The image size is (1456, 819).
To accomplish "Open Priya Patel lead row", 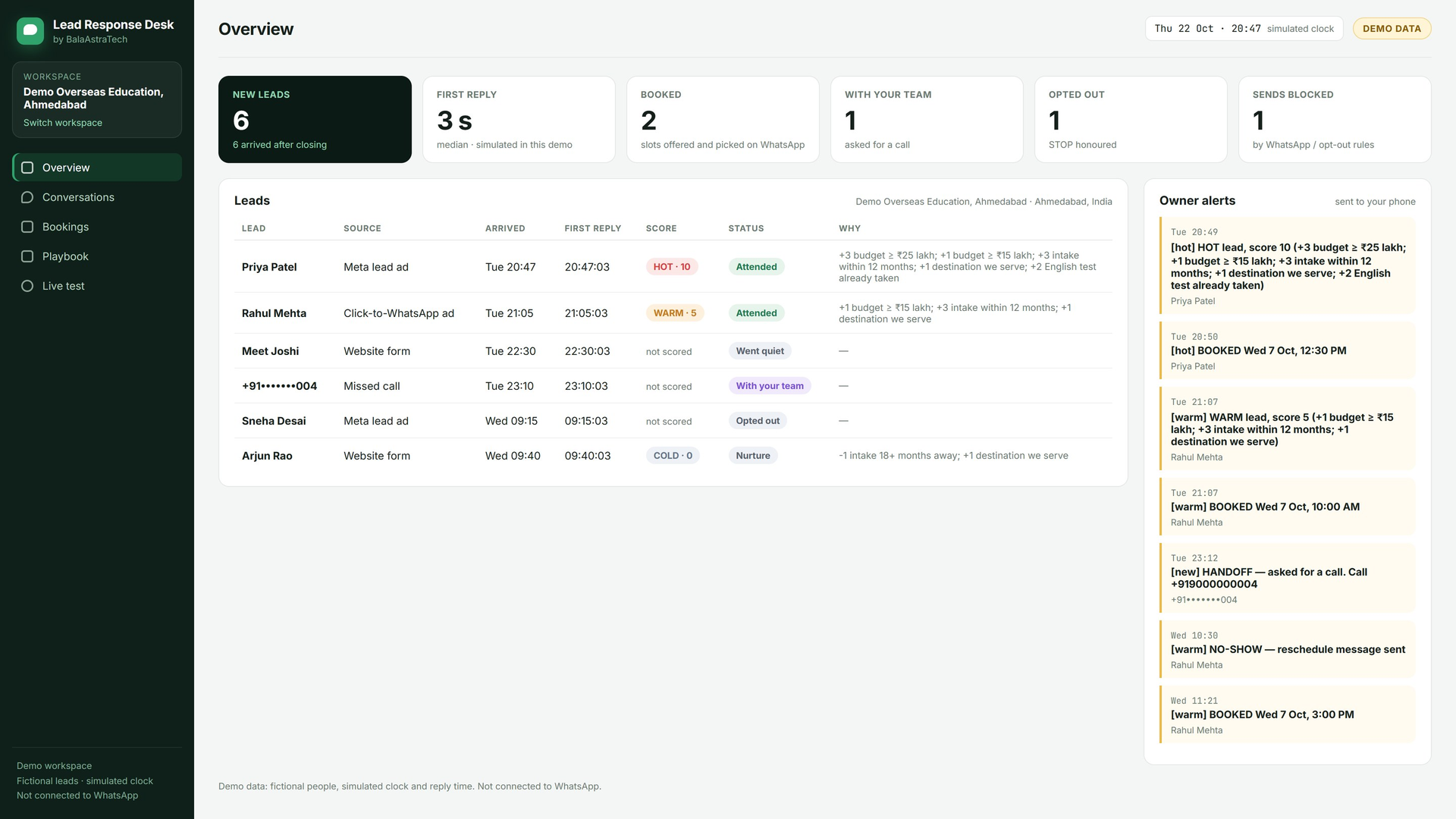I will 673,267.
